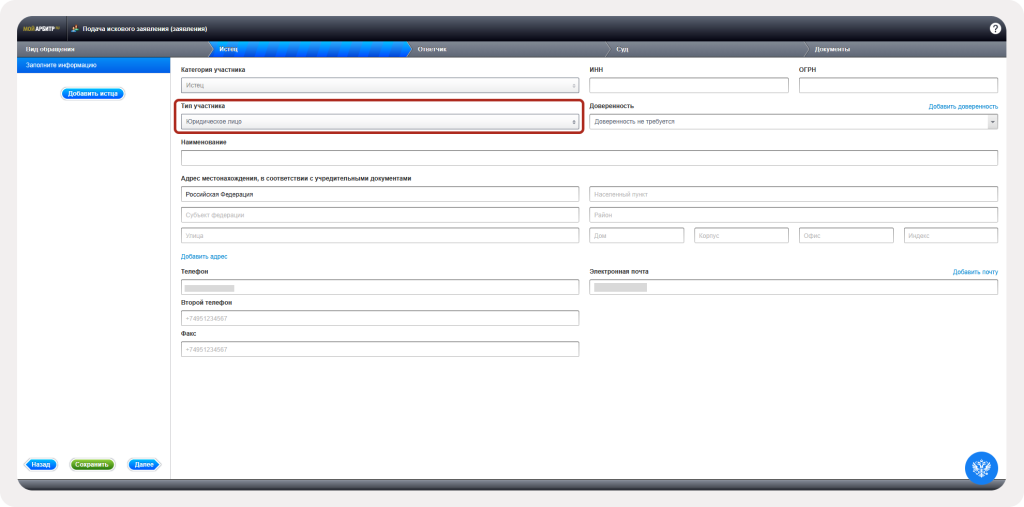Open the Категория участника dropdown

[x=380, y=86]
